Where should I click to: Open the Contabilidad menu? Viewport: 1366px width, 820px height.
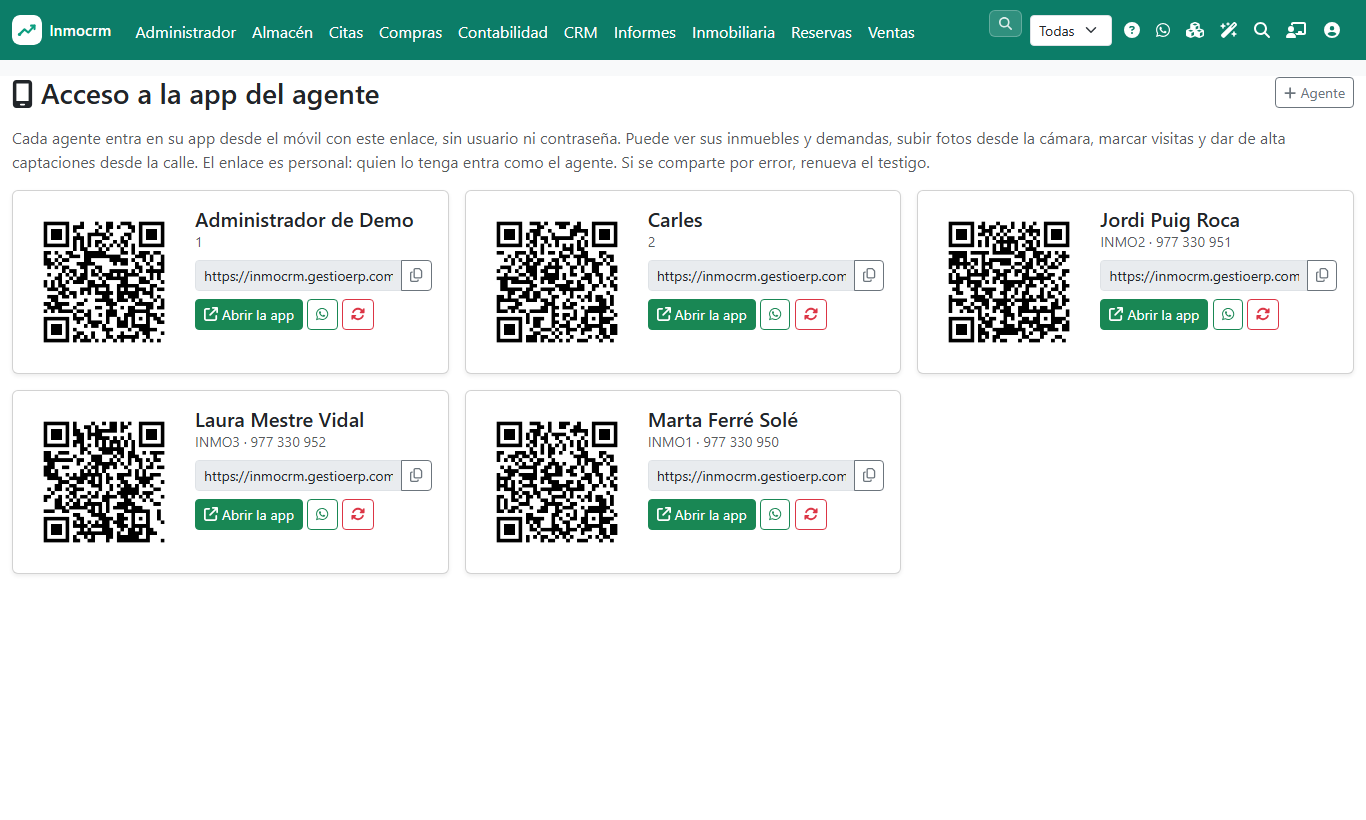pyautogui.click(x=503, y=32)
